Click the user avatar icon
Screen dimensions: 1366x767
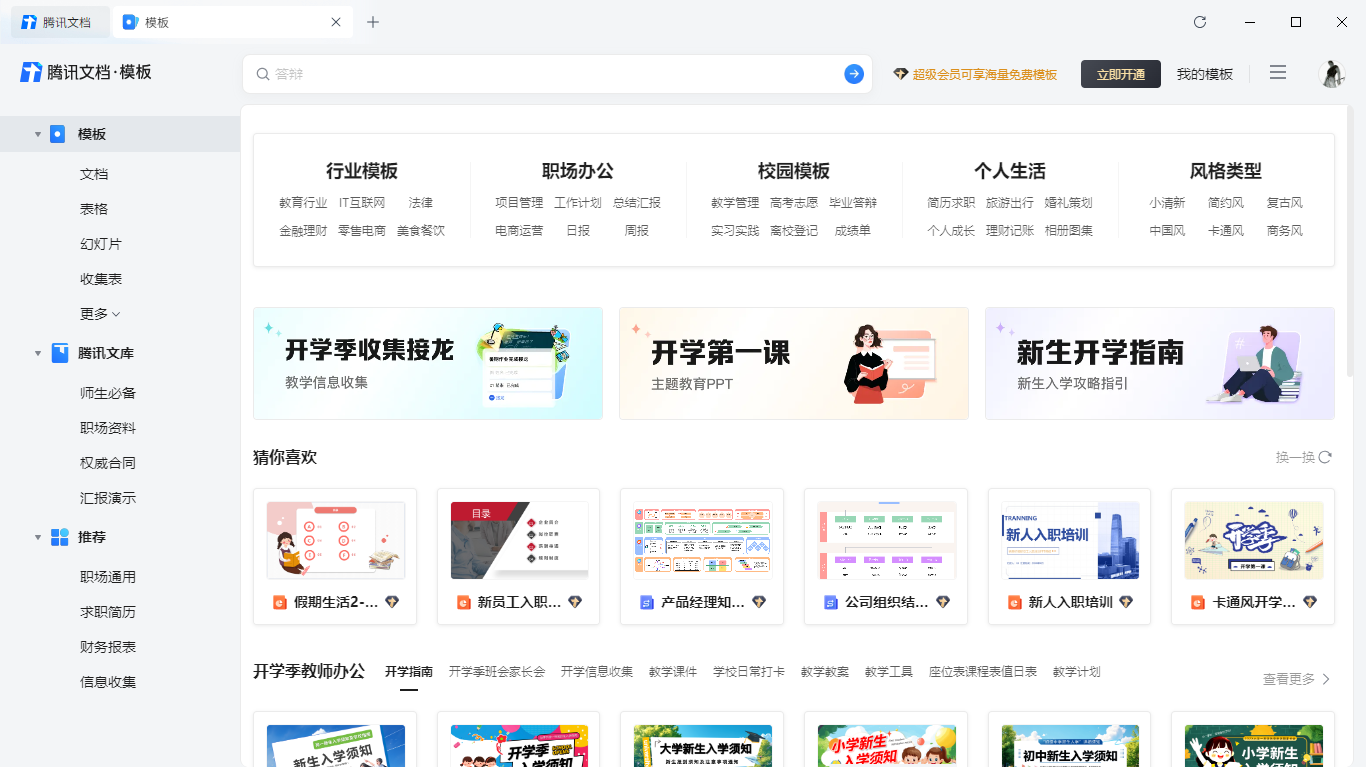(1333, 72)
